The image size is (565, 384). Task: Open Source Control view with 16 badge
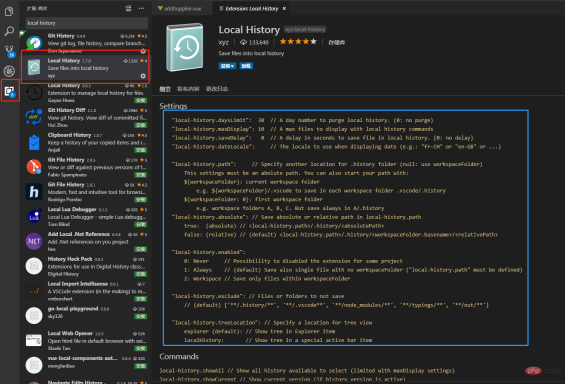tap(9, 51)
